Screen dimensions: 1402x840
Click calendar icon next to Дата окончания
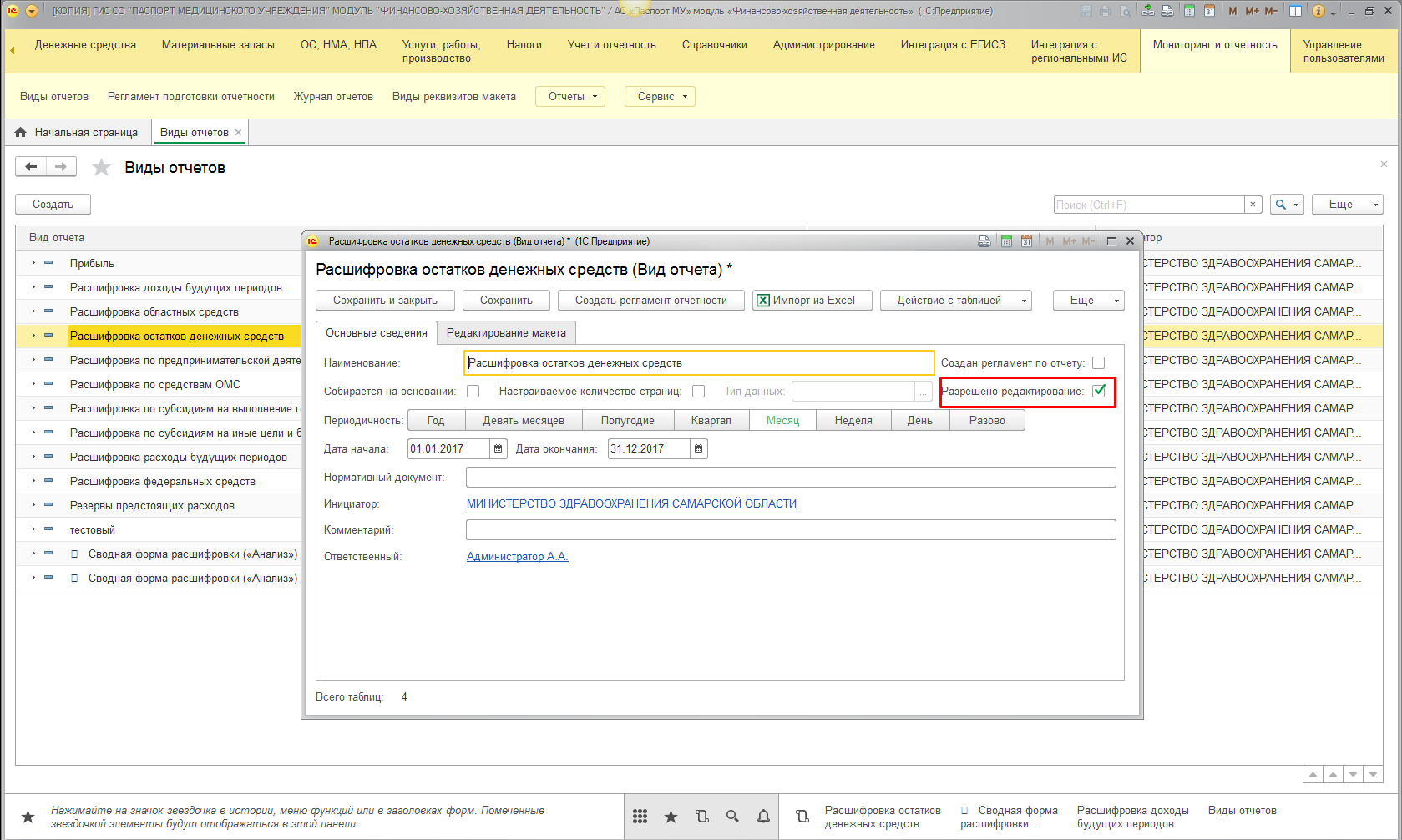(699, 449)
